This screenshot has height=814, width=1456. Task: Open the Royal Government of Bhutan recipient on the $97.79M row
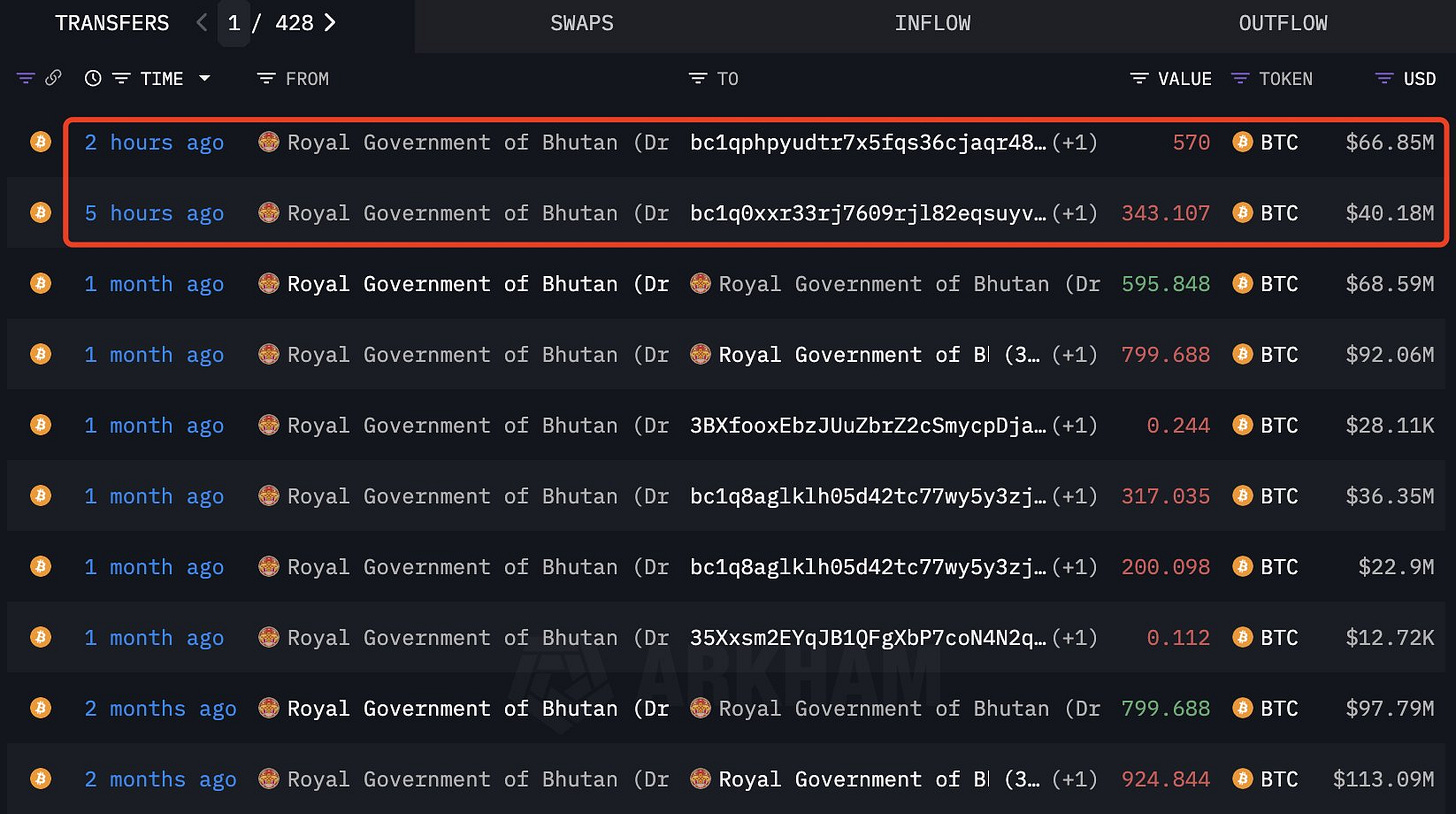pos(909,708)
